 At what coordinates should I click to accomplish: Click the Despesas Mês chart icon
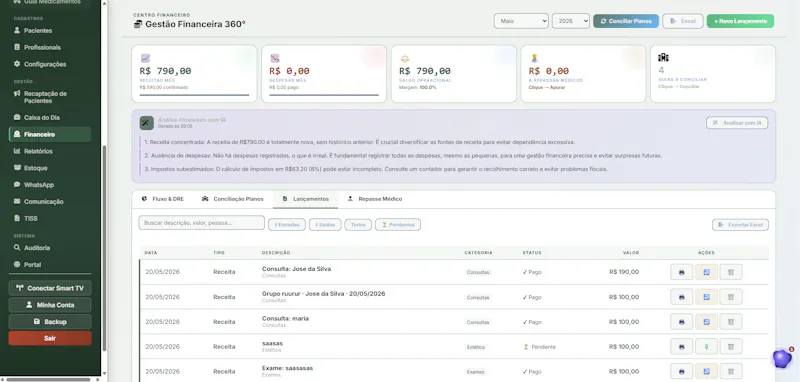pyautogui.click(x=275, y=58)
